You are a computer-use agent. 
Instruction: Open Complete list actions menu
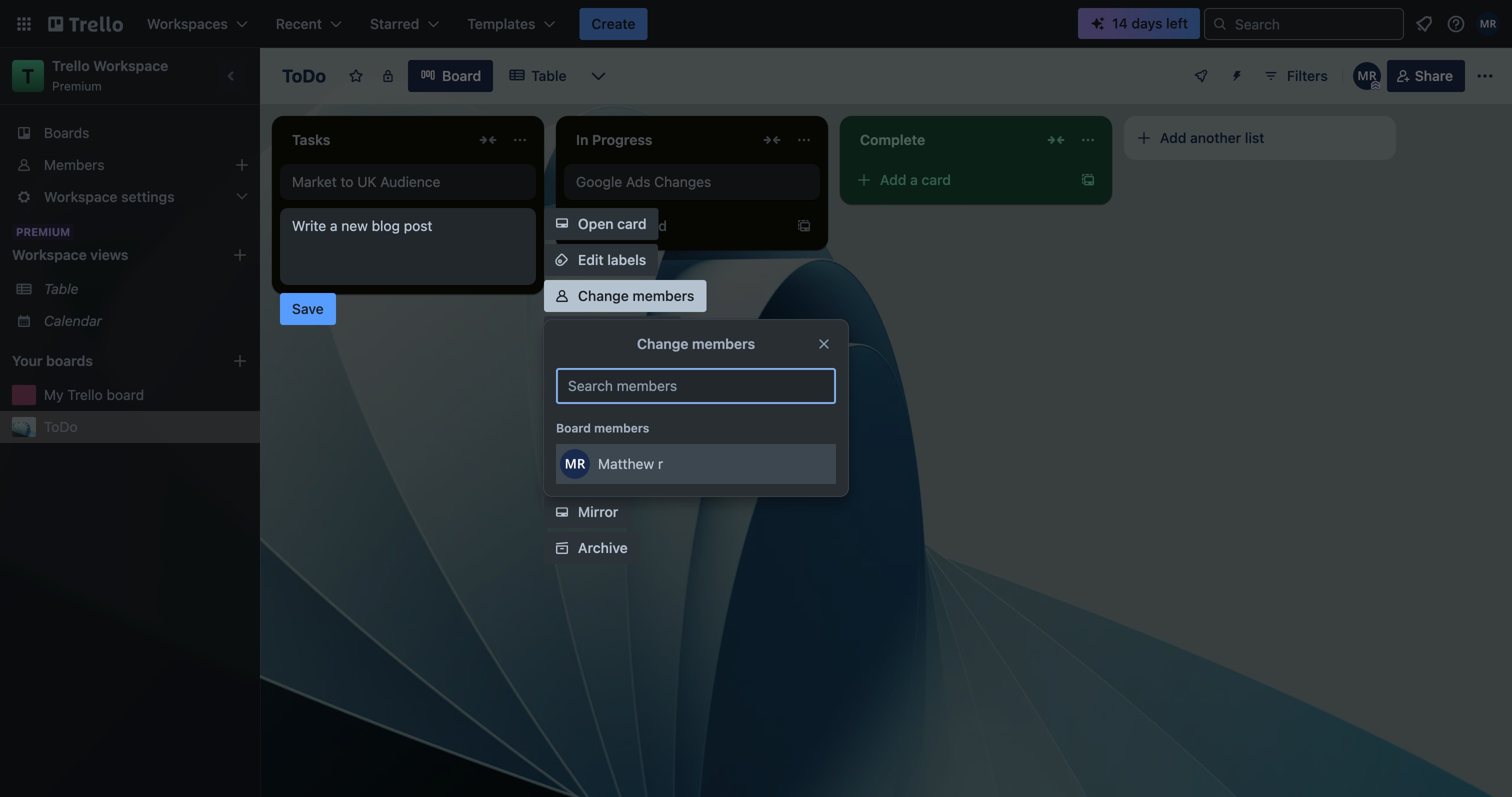coord(1087,139)
